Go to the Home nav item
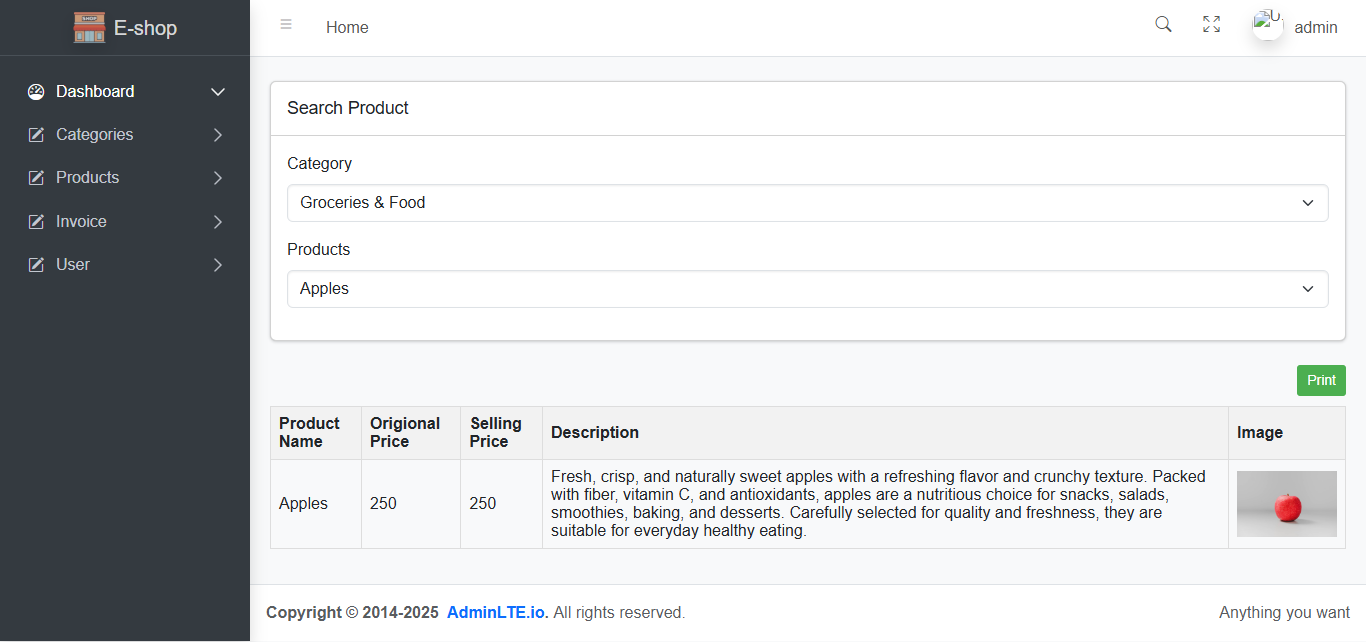 tap(347, 28)
